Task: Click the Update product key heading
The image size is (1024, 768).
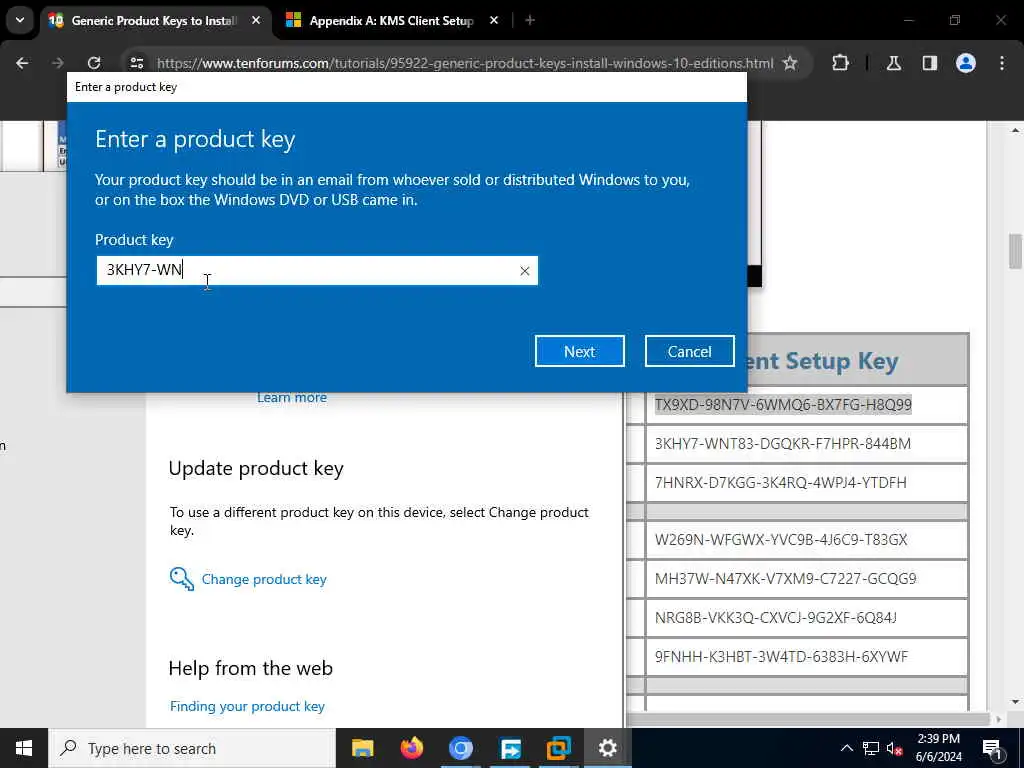Action: pyautogui.click(x=256, y=469)
